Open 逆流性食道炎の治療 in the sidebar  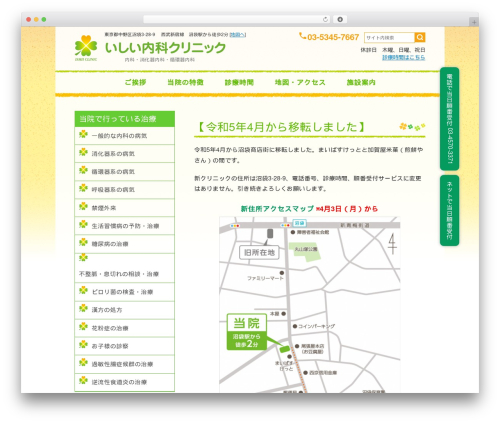(x=124, y=382)
